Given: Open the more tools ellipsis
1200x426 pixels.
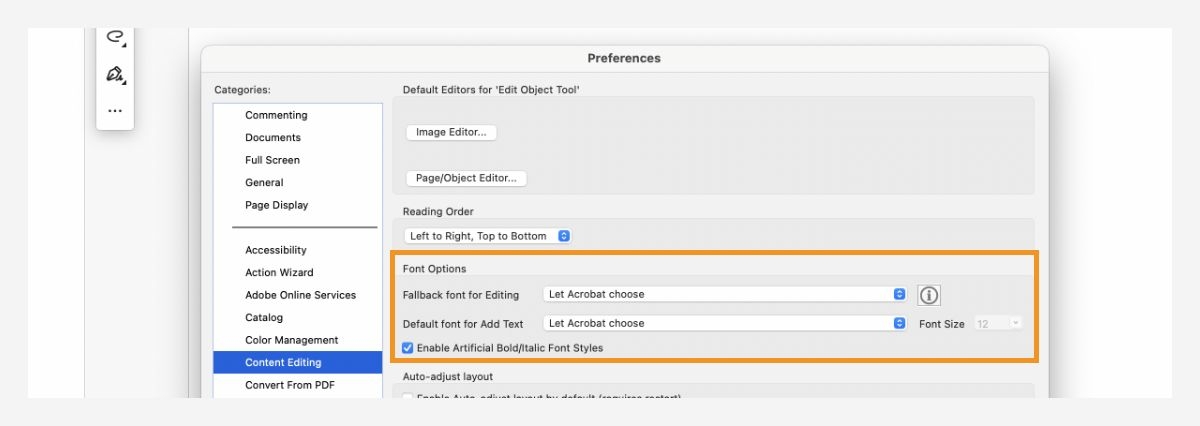Looking at the screenshot, I should (115, 111).
